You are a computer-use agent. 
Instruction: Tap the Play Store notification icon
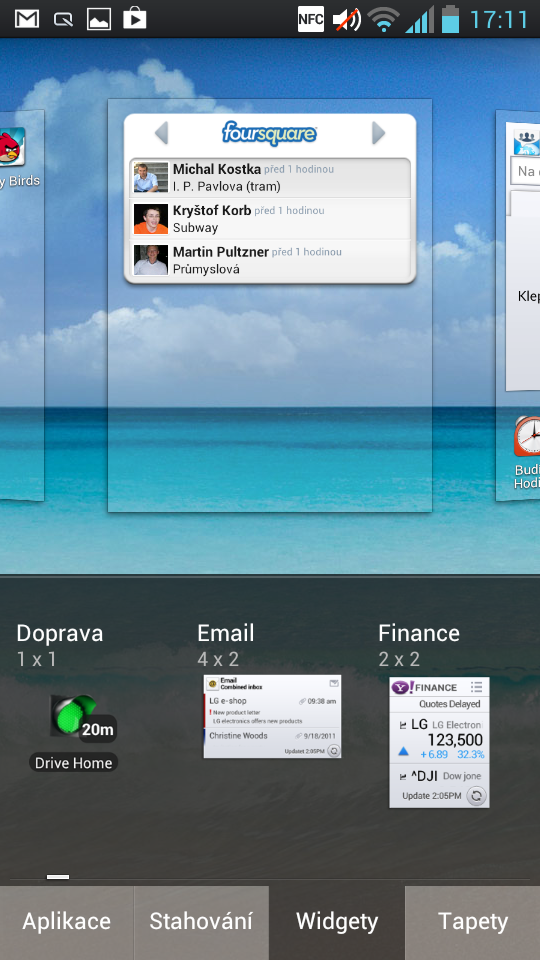(x=135, y=19)
